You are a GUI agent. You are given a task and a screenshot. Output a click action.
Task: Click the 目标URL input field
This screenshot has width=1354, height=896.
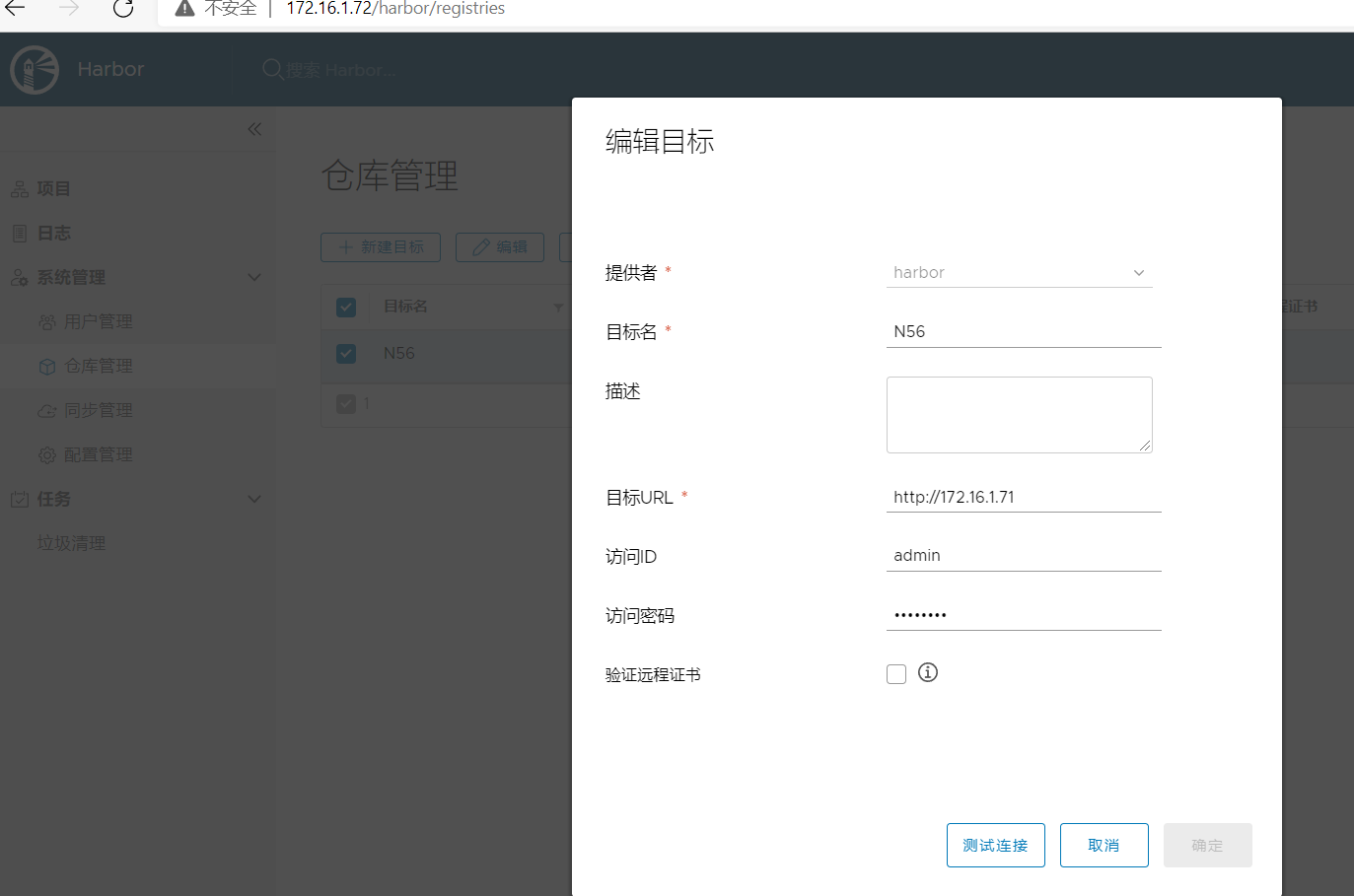(1024, 497)
